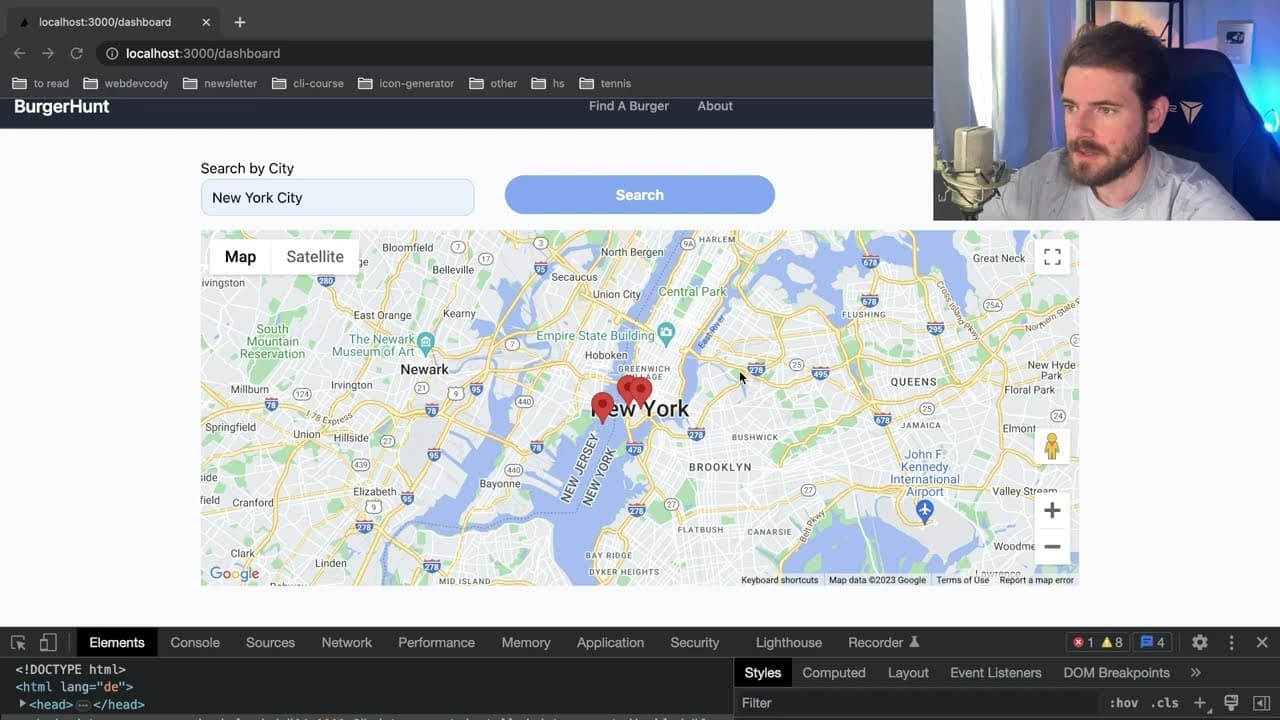Click the Google logo on the map
The height and width of the screenshot is (720, 1280).
[x=235, y=574]
